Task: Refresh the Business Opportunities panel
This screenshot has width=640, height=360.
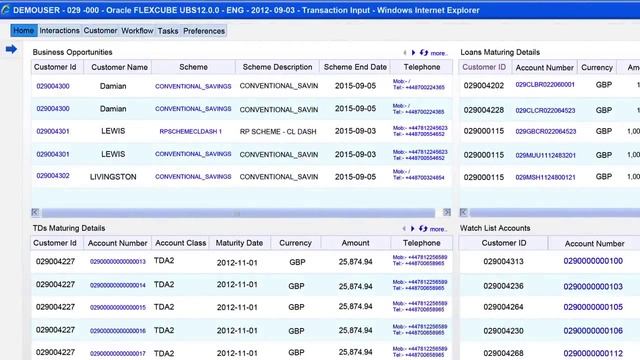Action: coord(424,53)
